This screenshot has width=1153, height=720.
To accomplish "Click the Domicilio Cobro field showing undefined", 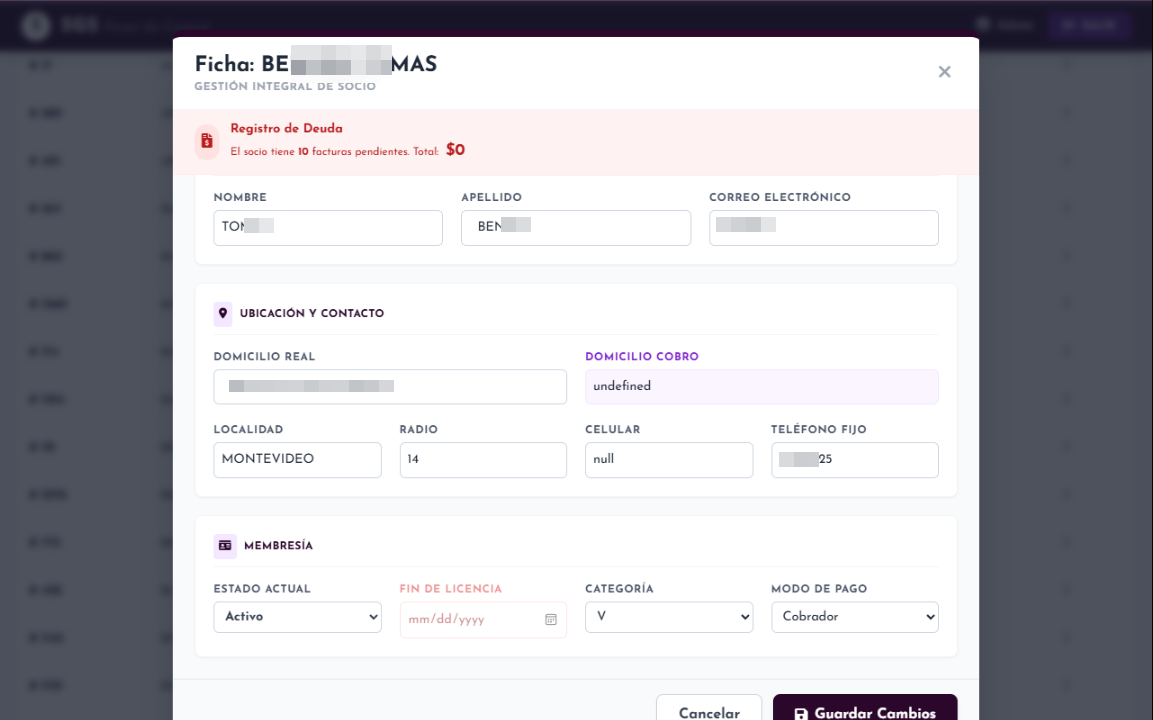I will (x=761, y=386).
